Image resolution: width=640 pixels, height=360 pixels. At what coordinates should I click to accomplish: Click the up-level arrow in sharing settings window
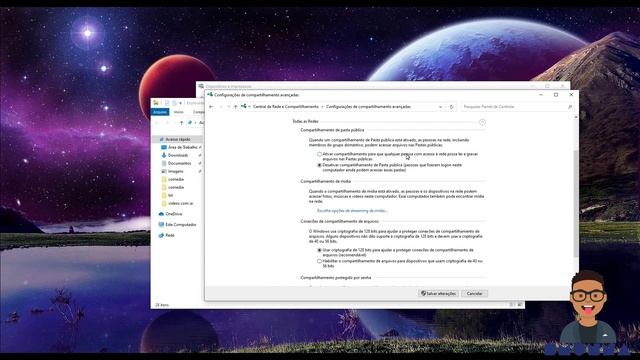pyautogui.click(x=236, y=107)
